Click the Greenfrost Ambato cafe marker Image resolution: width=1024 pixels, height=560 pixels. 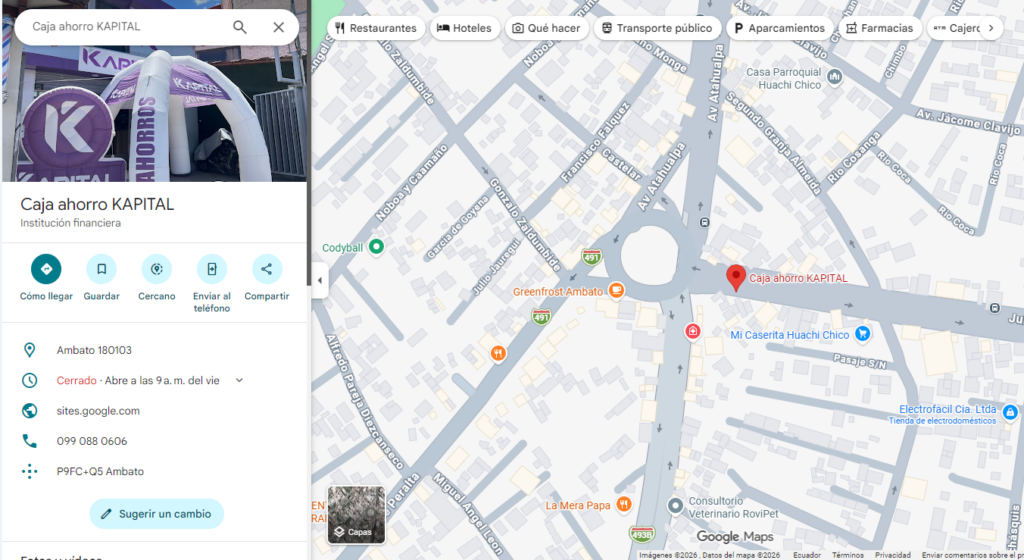point(616,290)
